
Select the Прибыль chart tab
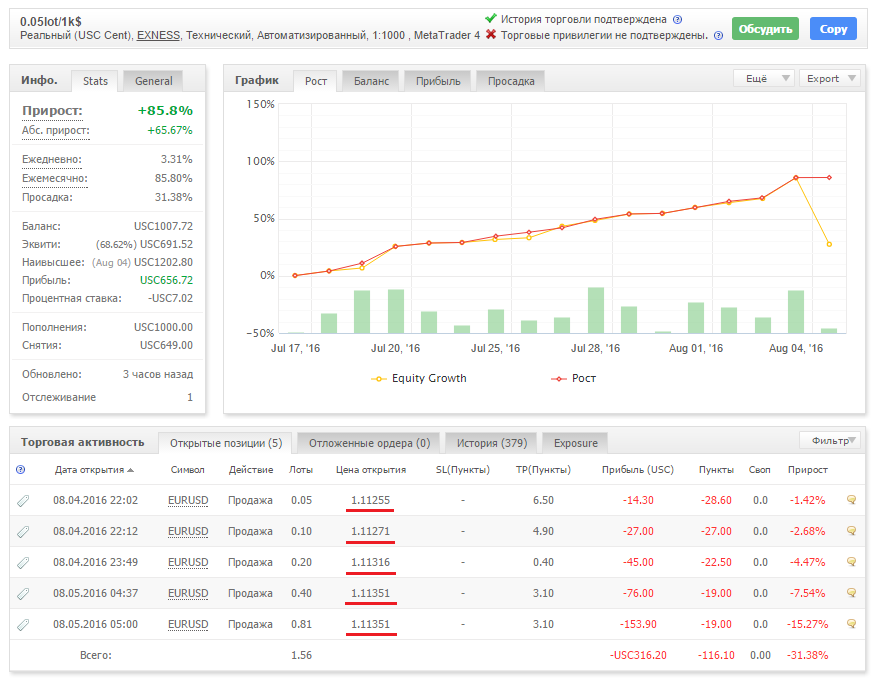[438, 81]
